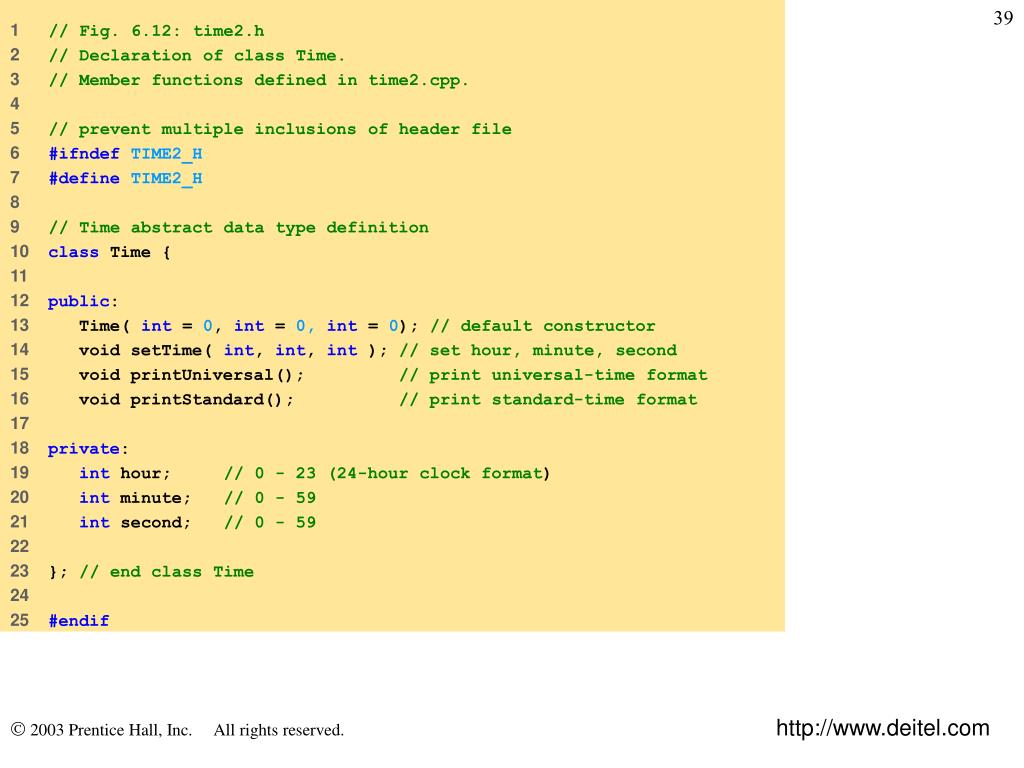Click the comment about preventing multiple inclusions

pyautogui.click(x=280, y=129)
